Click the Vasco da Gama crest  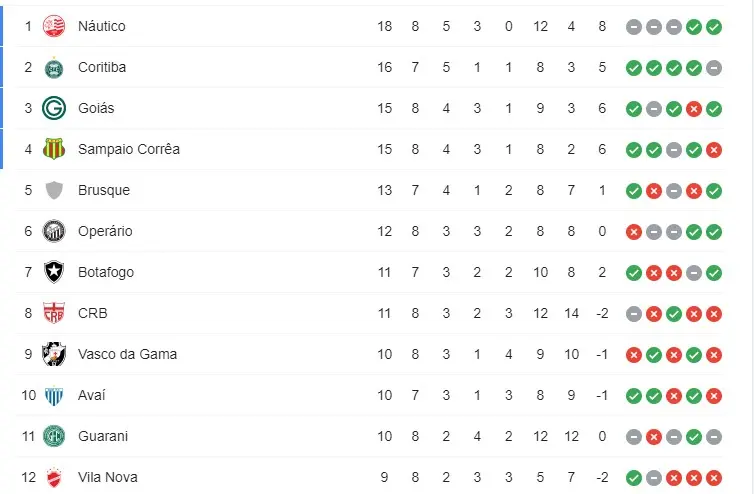(x=54, y=354)
